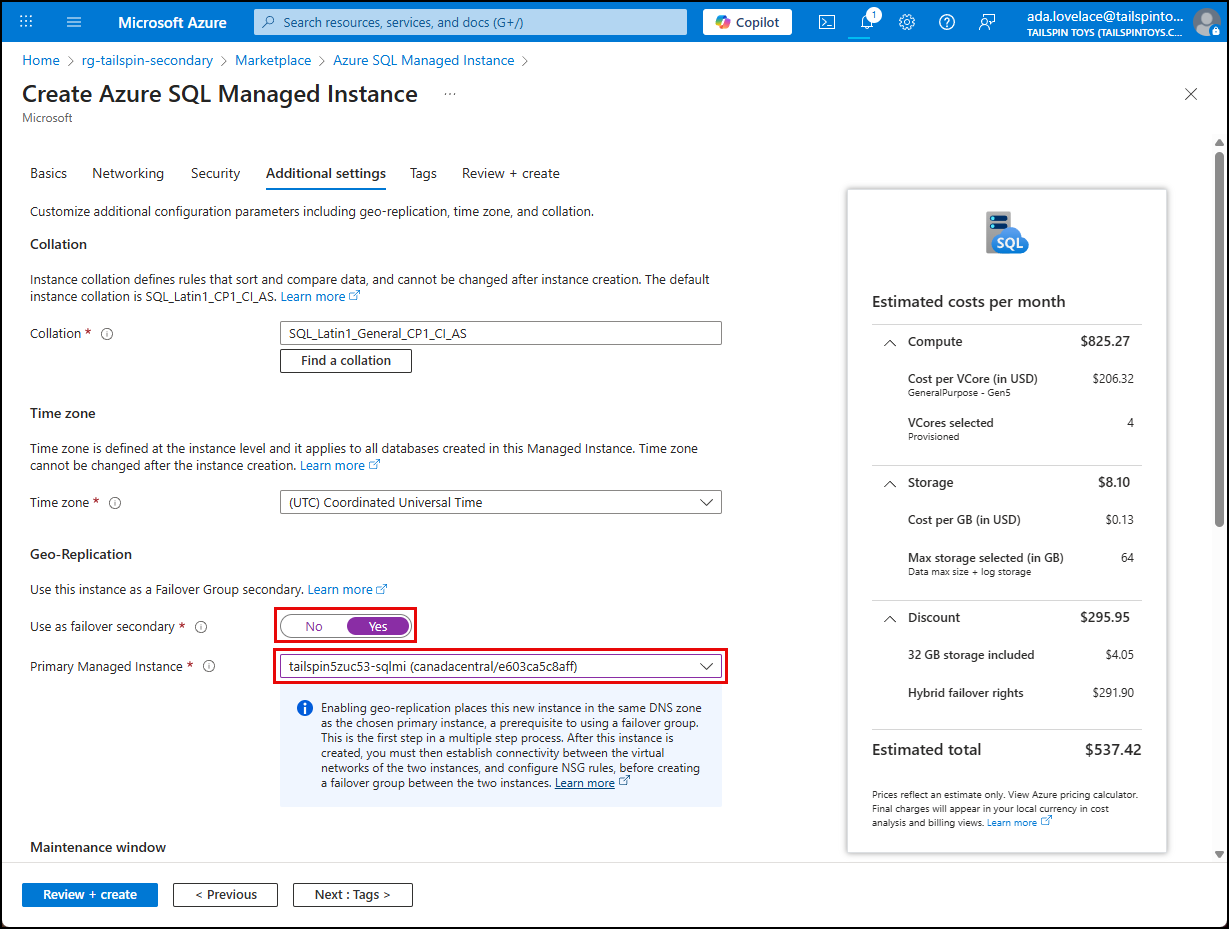Open the Notifications bell
This screenshot has height=929, width=1229.
866,21
